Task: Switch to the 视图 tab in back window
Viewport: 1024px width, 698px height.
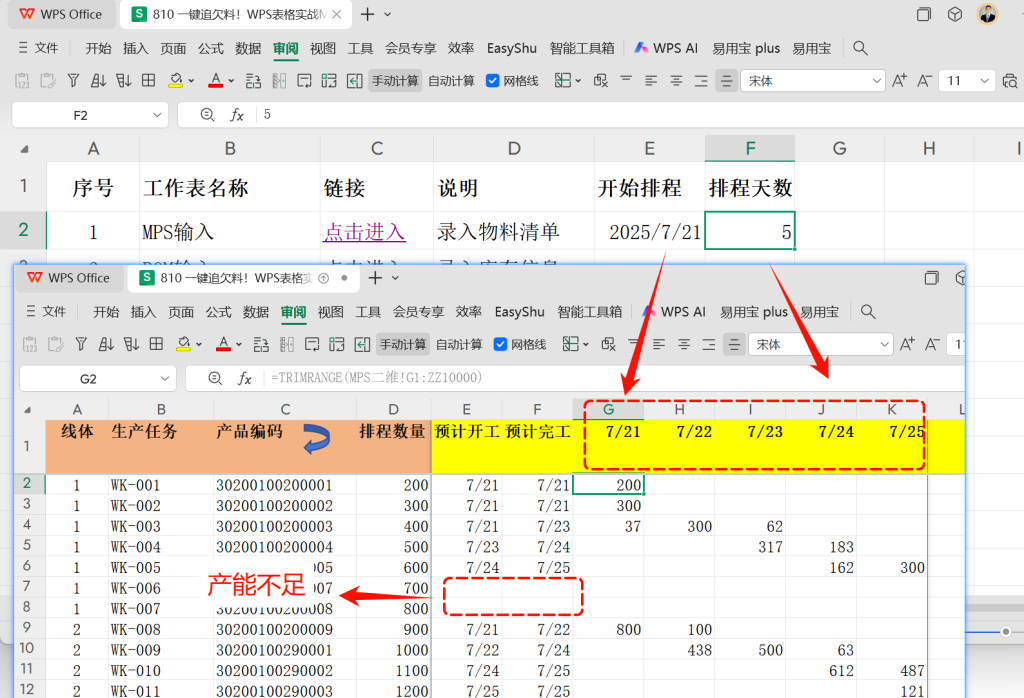Action: point(323,48)
